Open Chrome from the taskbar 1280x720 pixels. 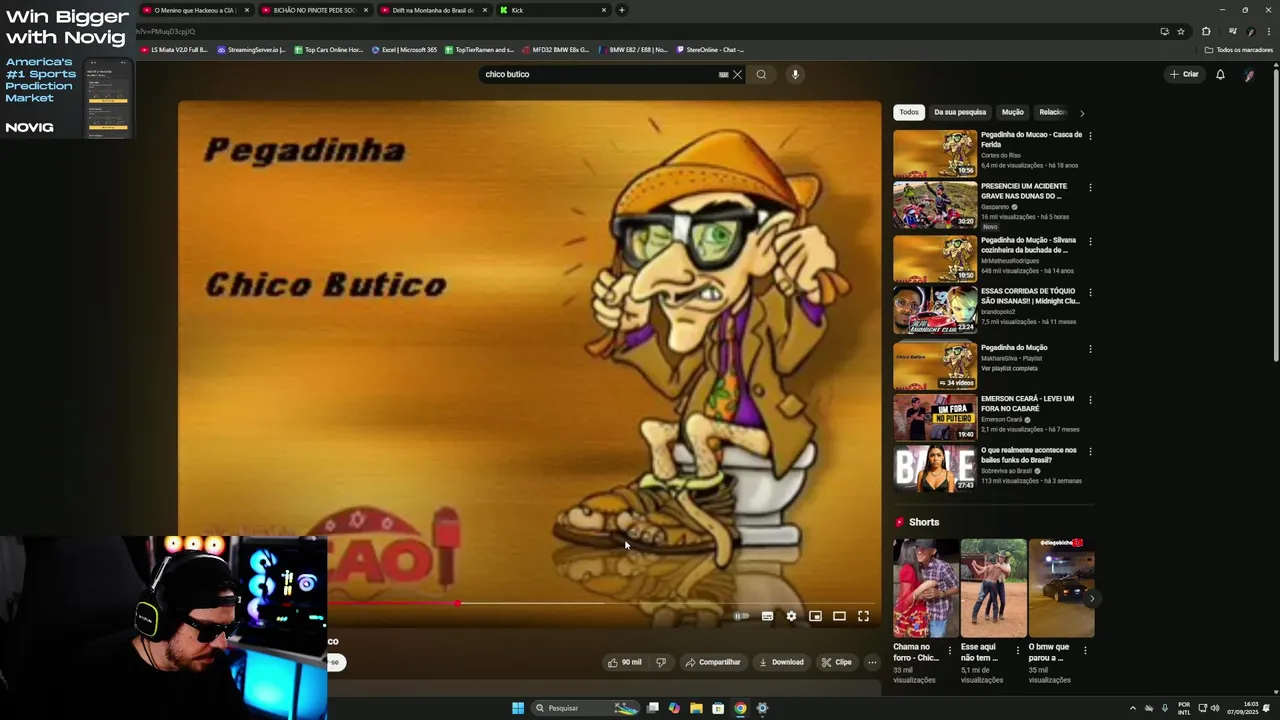(x=740, y=708)
